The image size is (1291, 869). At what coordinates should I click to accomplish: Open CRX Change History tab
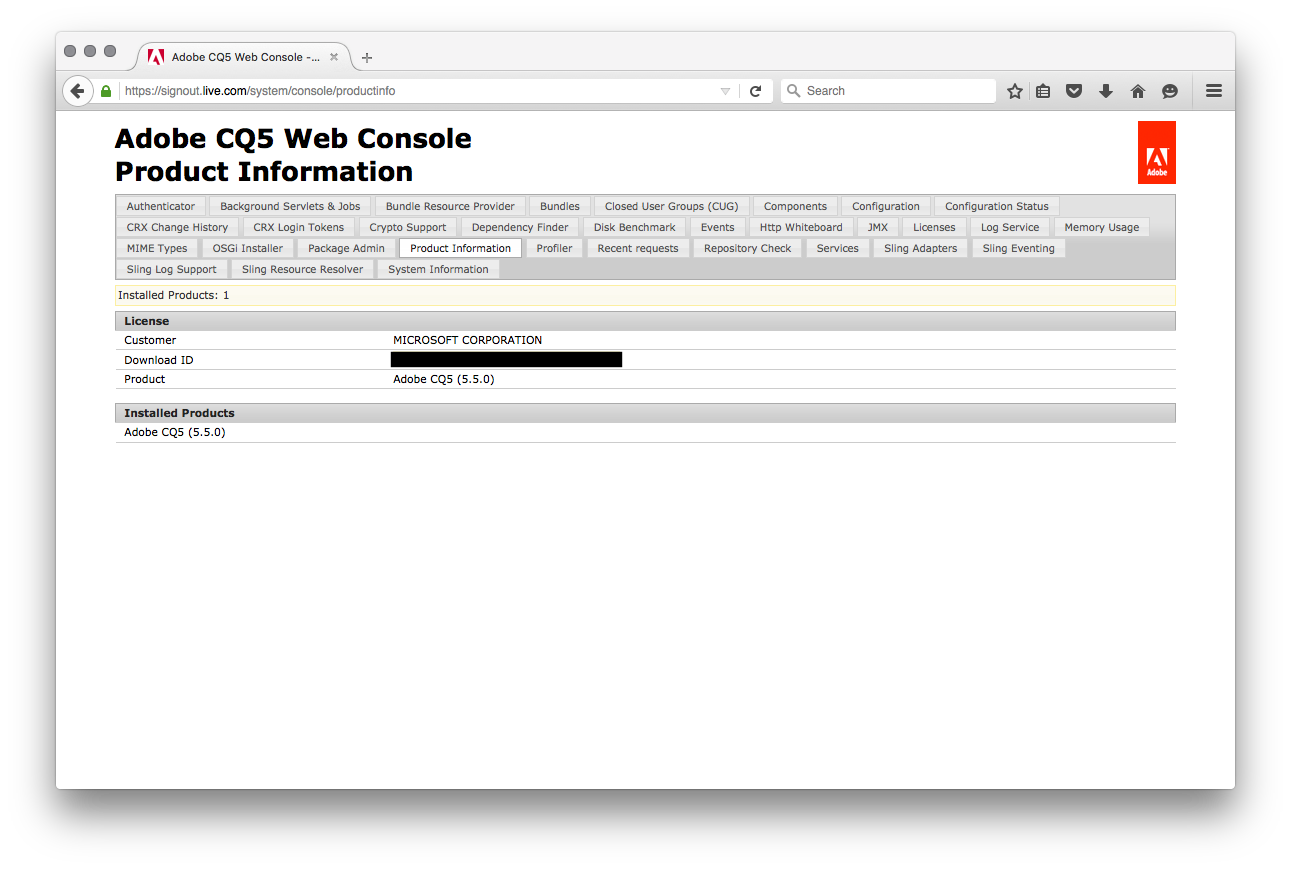click(177, 227)
